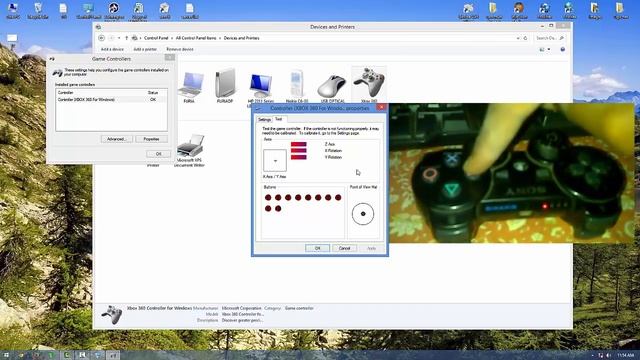Click the Refresh icon in the address bar
The width and height of the screenshot is (640, 360).
525,38
